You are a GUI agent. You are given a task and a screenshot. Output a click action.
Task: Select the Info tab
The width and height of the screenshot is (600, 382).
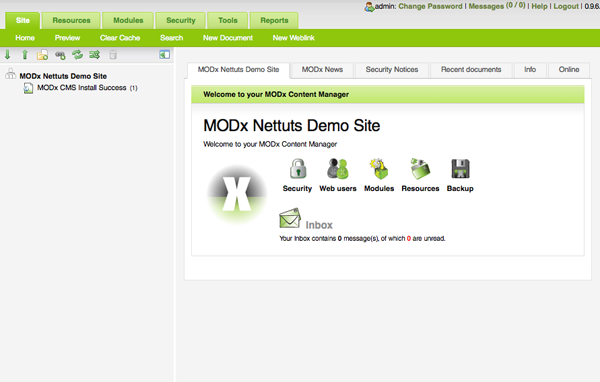tap(530, 70)
